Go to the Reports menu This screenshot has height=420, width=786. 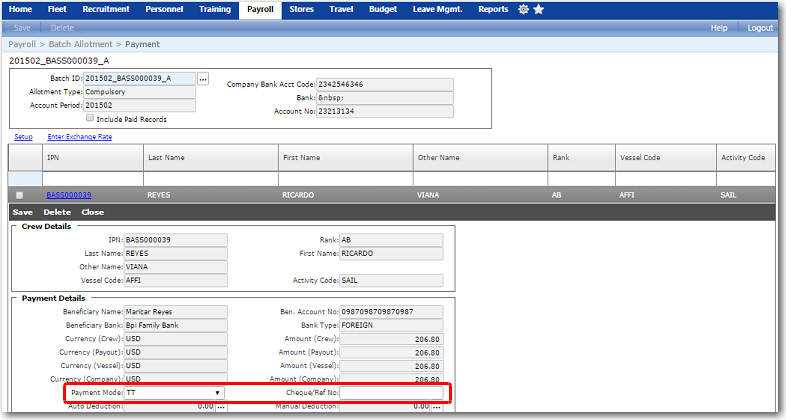pyautogui.click(x=493, y=9)
